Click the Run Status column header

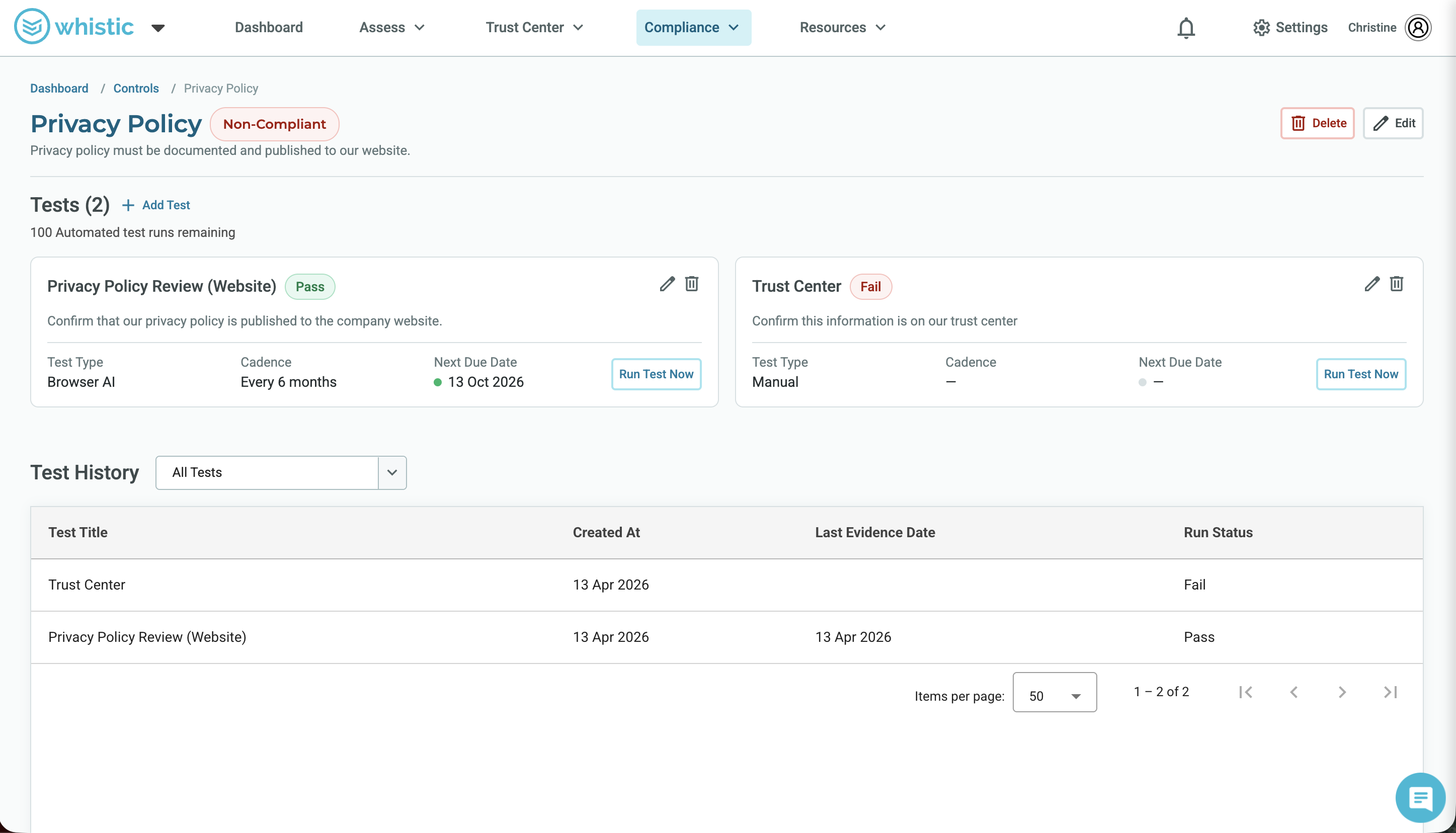click(1218, 533)
